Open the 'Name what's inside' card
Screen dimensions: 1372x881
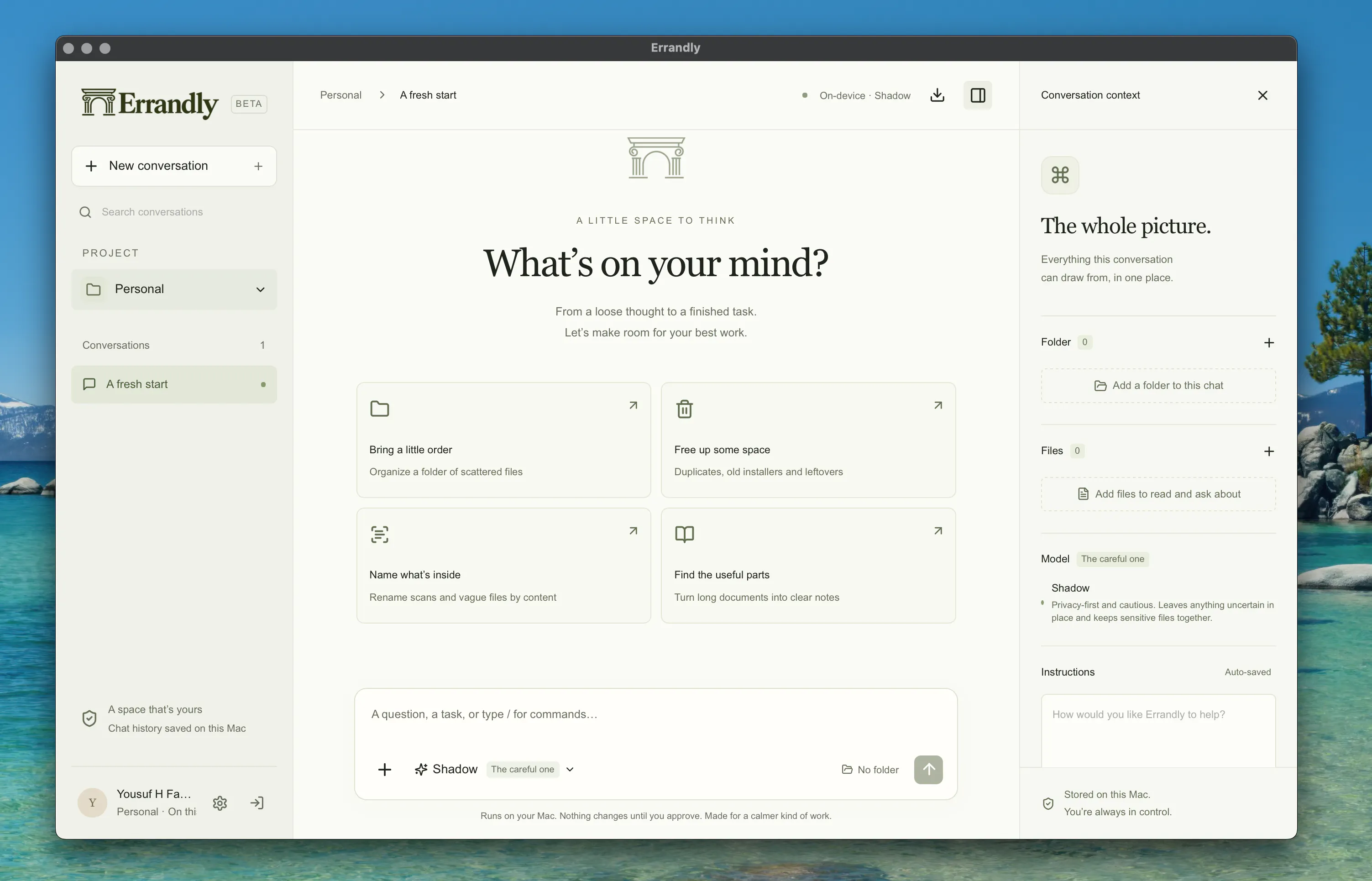503,566
